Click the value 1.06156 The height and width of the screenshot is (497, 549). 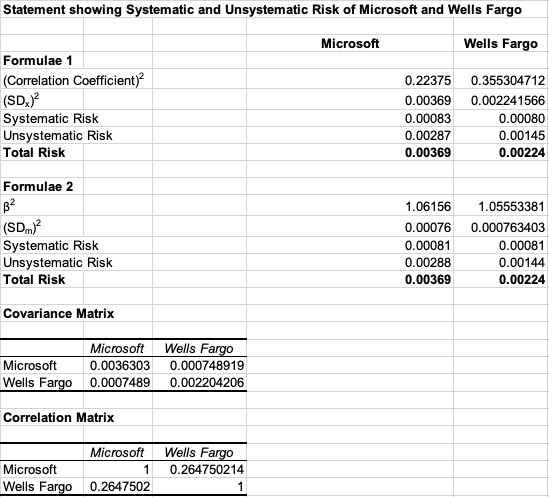coord(428,207)
